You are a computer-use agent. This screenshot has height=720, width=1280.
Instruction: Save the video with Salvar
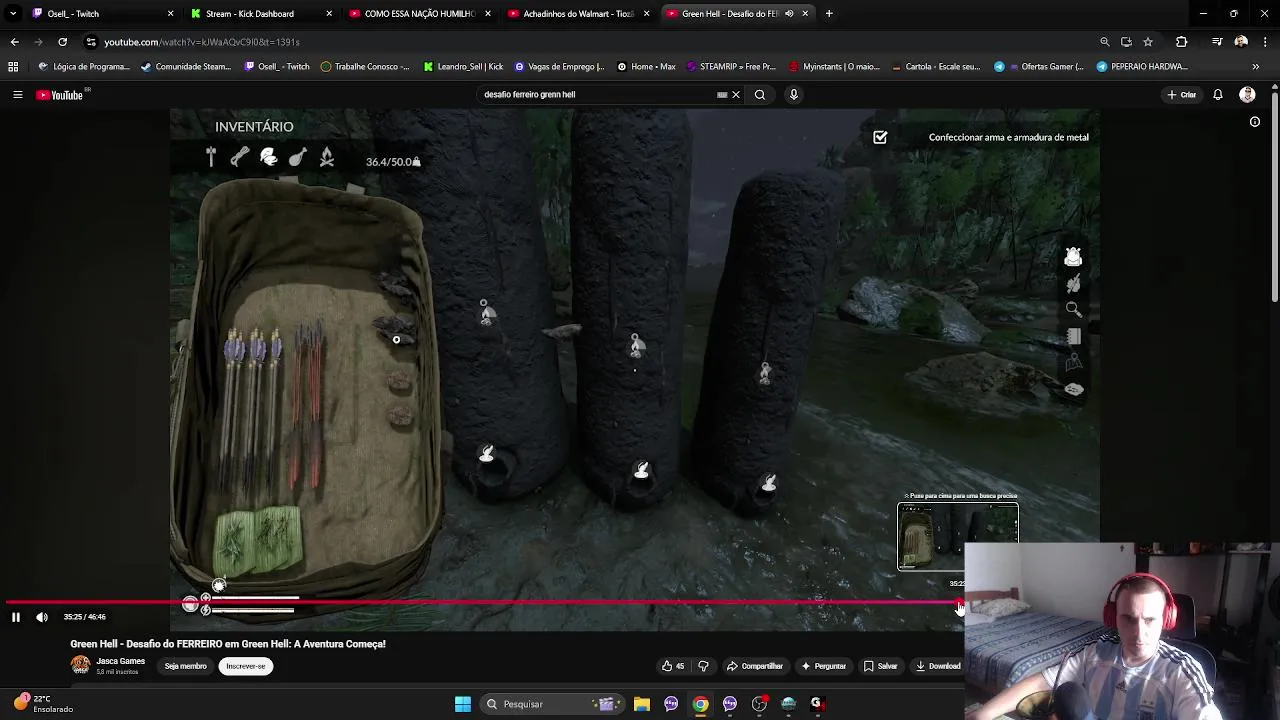pos(881,666)
